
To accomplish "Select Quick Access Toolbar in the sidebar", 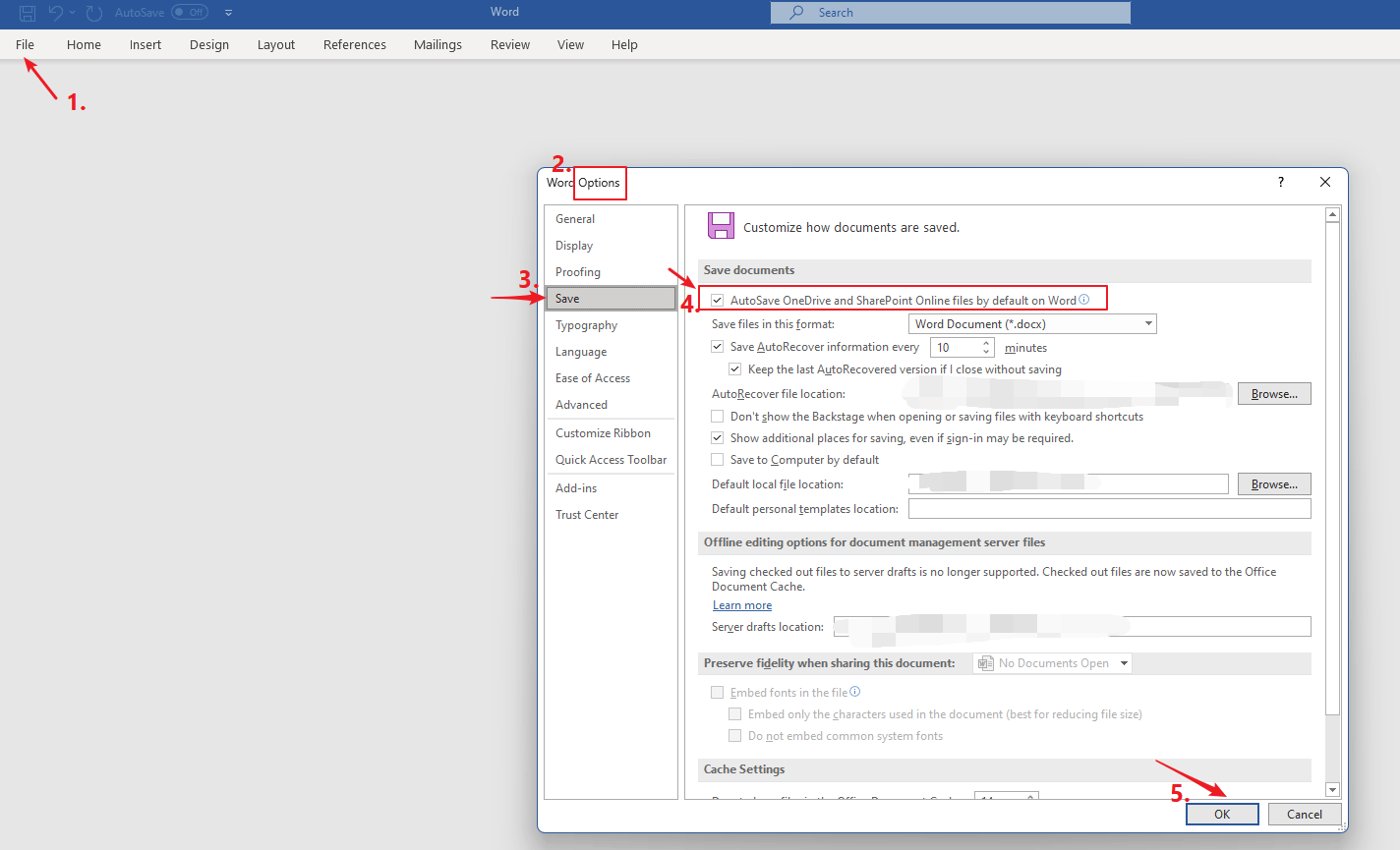I will click(611, 460).
